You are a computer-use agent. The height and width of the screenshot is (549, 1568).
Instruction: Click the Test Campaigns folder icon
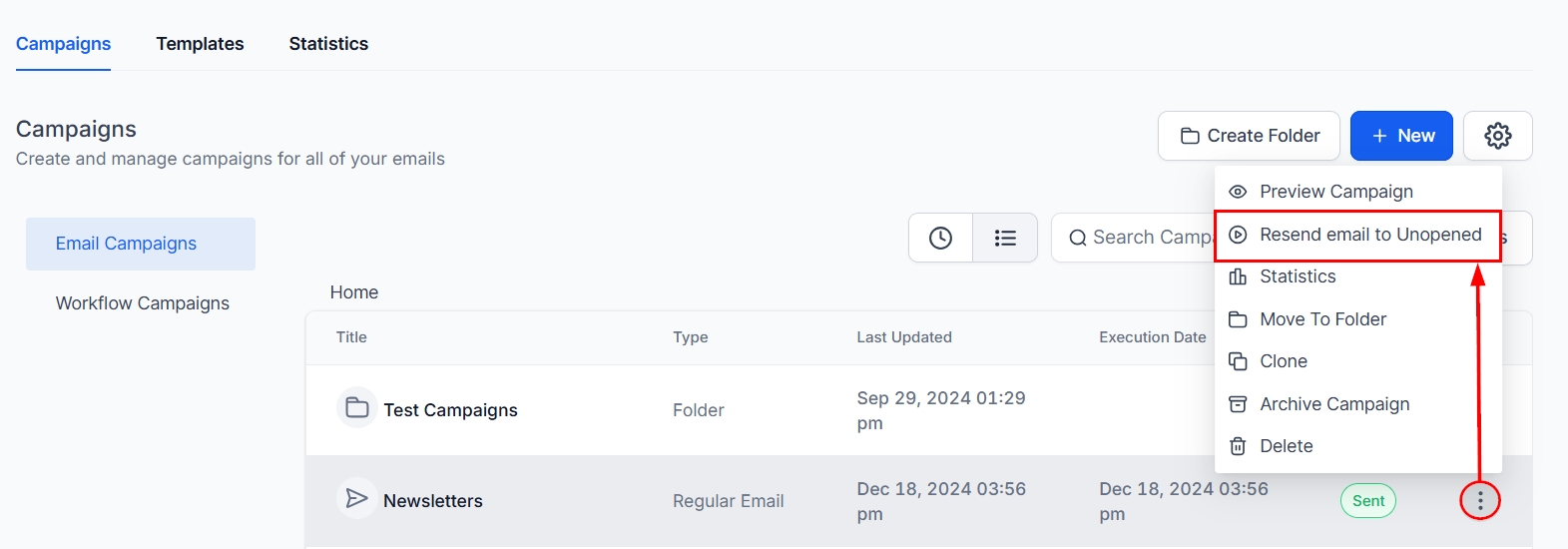click(356, 407)
